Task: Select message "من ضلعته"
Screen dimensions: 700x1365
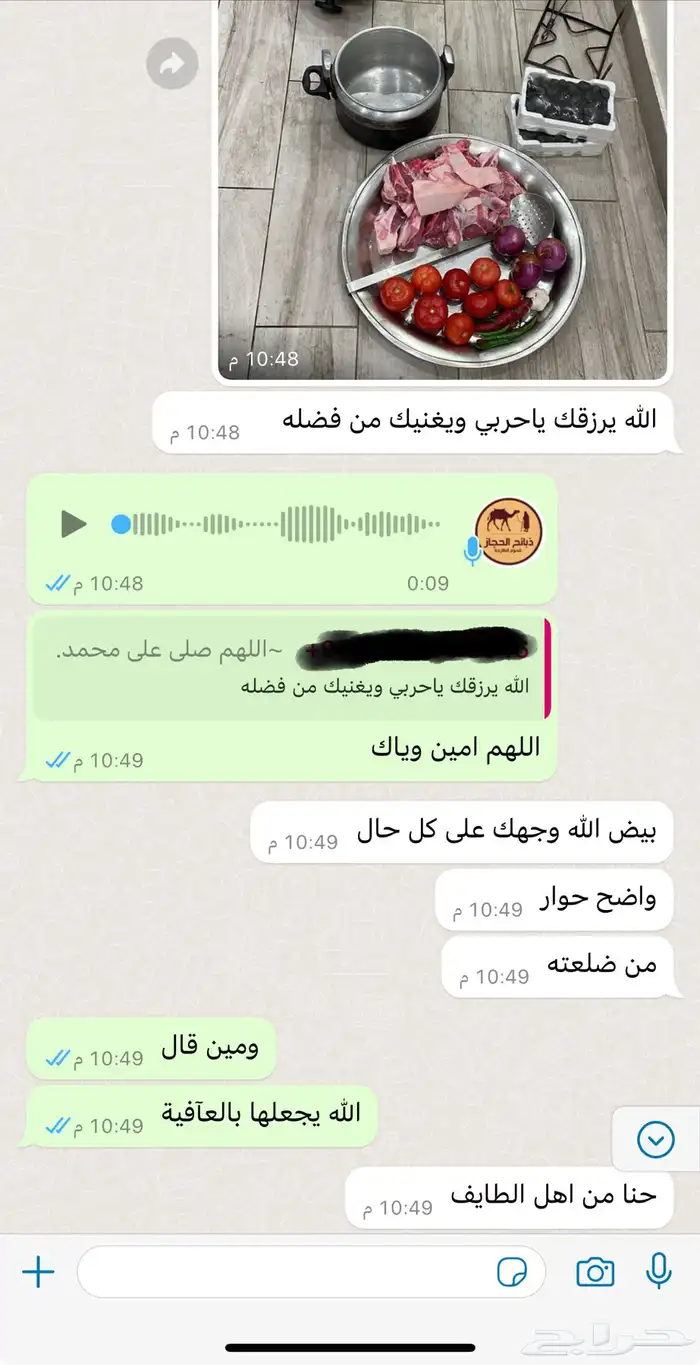Action: (557, 966)
